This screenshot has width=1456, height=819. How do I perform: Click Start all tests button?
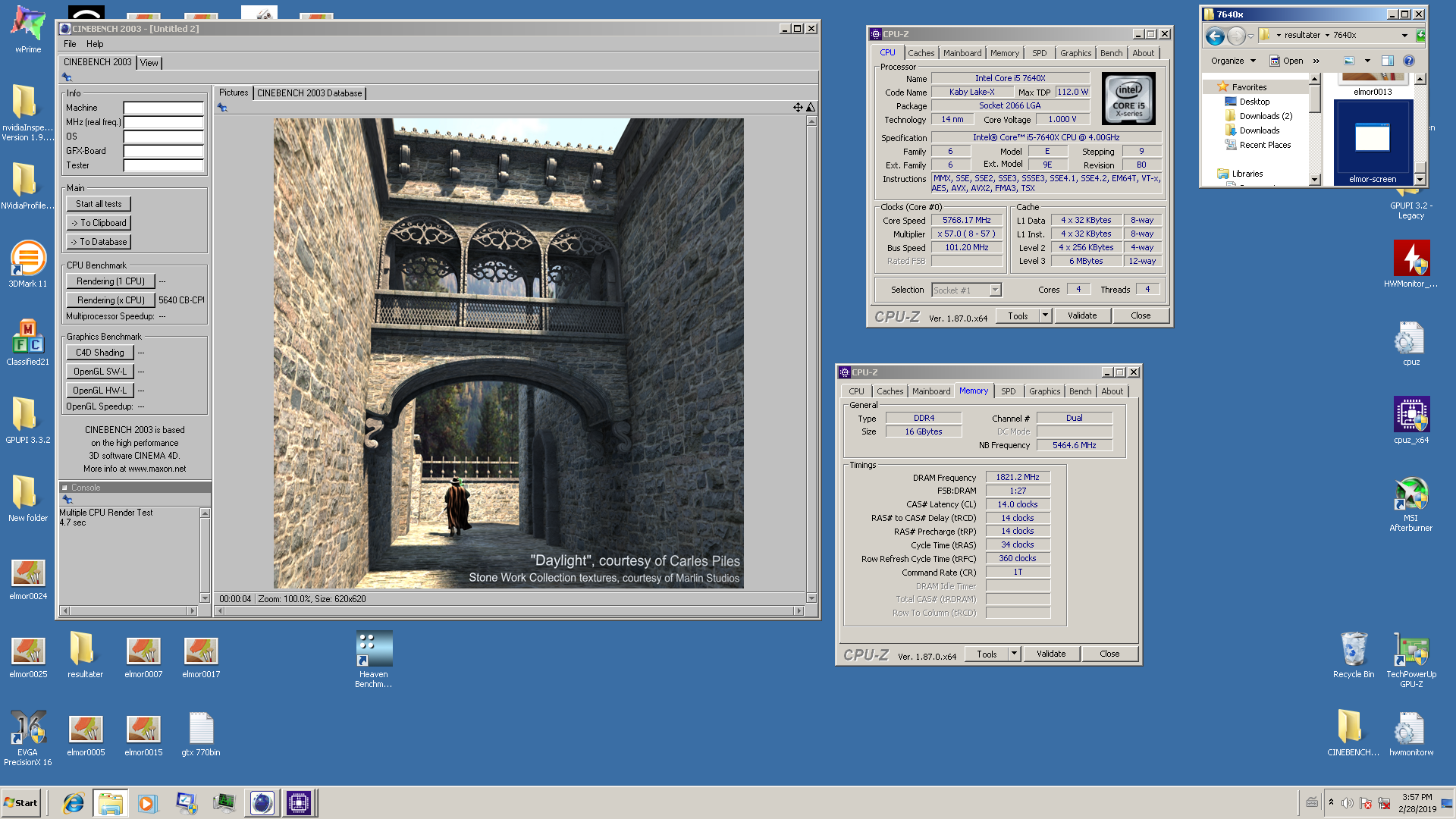pos(99,204)
